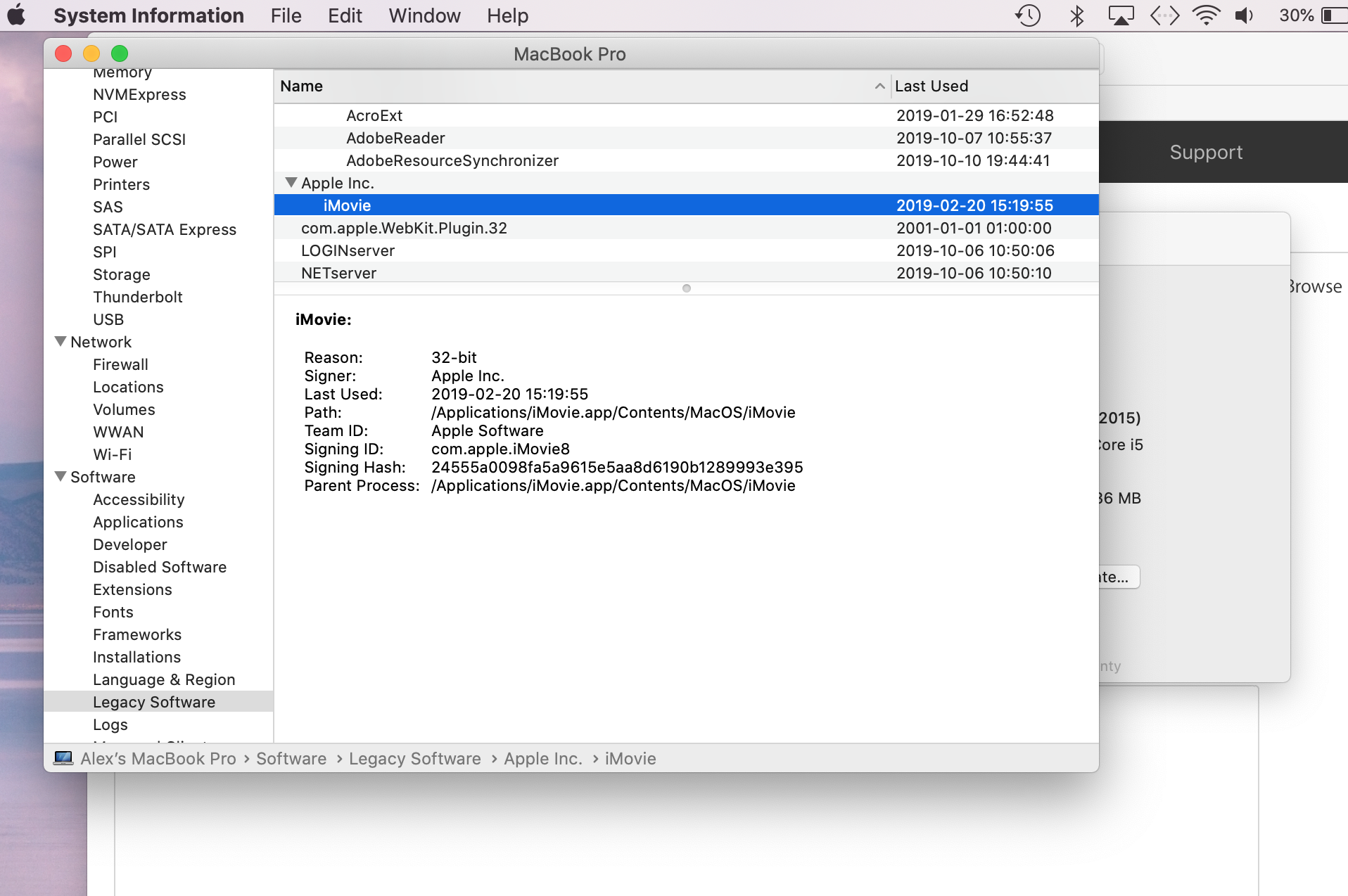
Task: Select the NETserver row
Action: (686, 272)
